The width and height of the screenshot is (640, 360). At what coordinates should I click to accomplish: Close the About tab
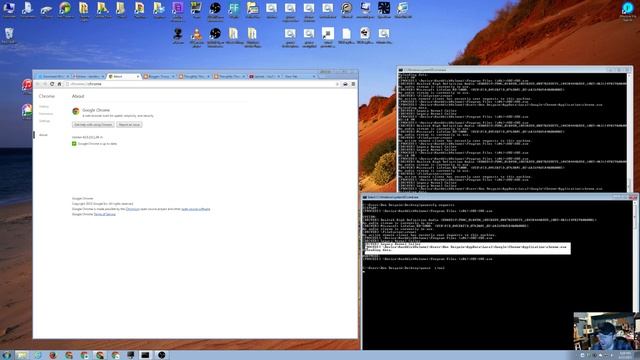coord(138,76)
